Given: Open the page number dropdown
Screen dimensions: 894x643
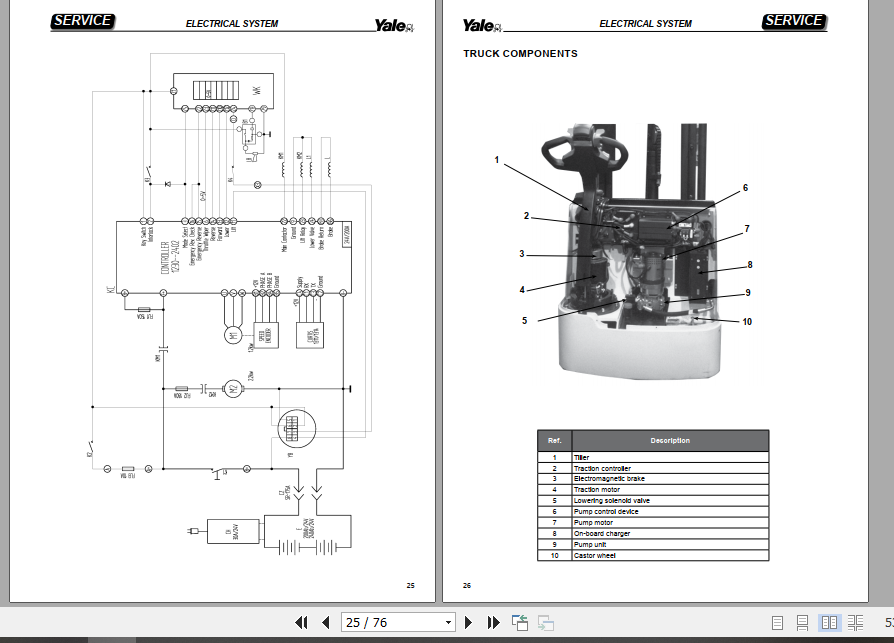Looking at the screenshot, I should click(450, 621).
